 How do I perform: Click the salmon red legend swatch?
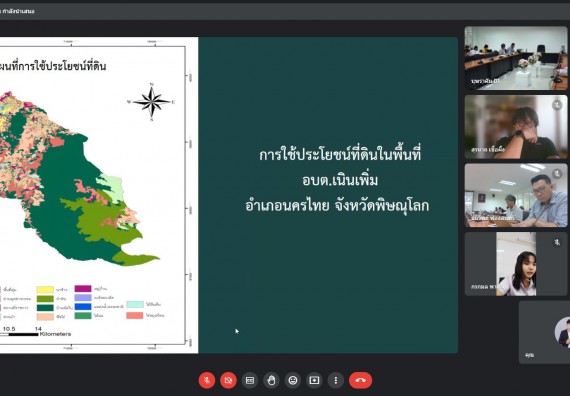coord(135,315)
